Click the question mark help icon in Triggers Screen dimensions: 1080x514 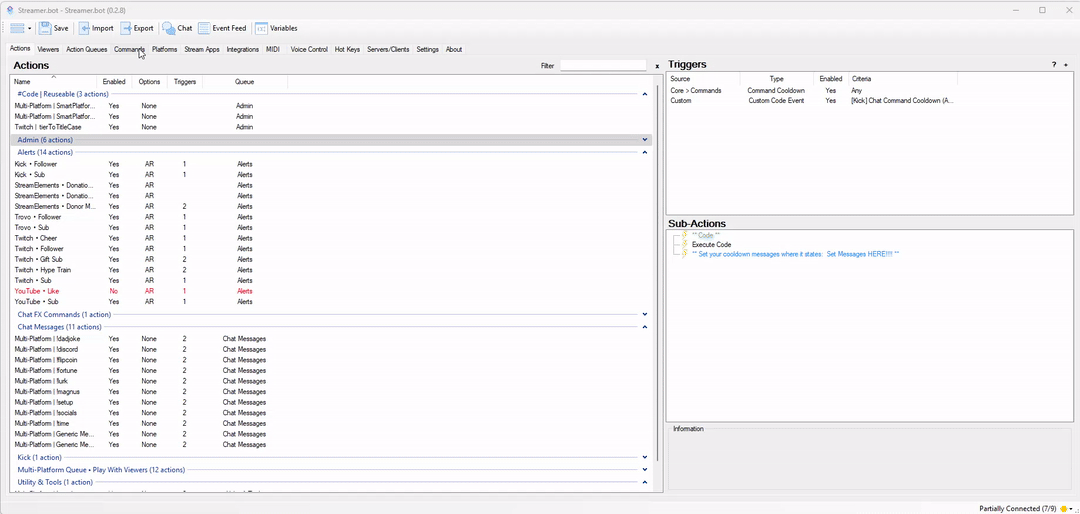pos(1053,65)
